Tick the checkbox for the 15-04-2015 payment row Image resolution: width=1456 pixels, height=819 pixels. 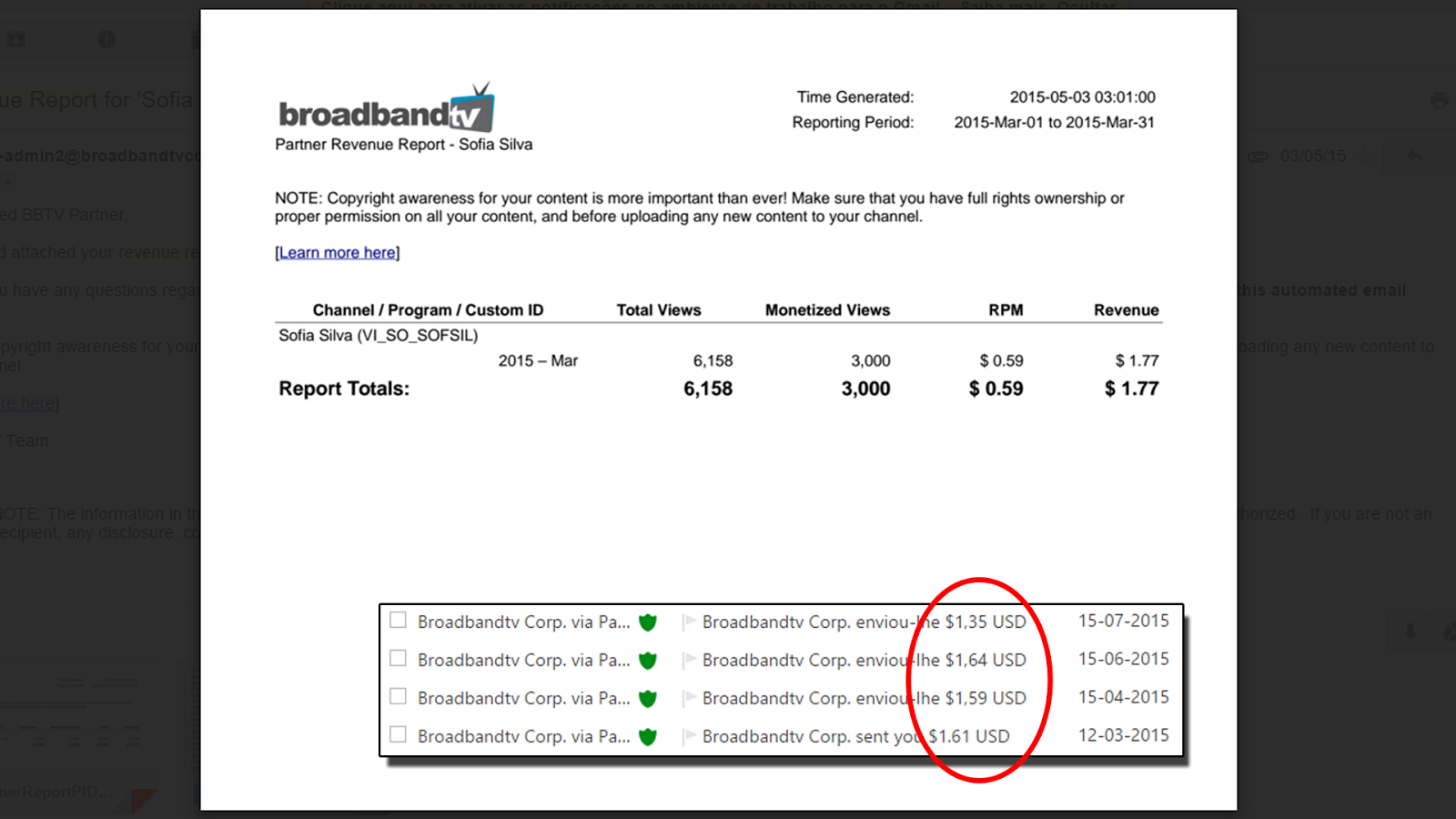[398, 696]
